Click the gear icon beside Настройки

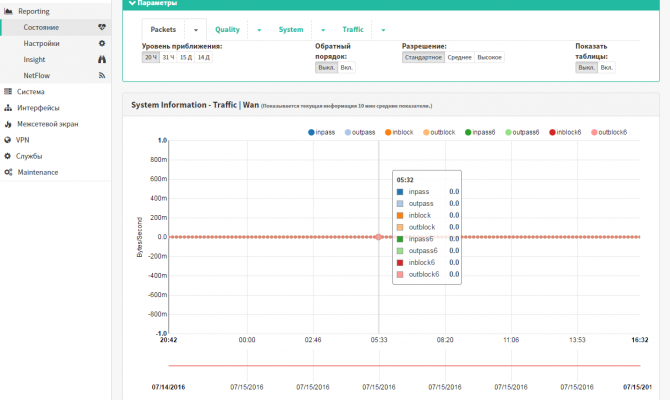click(102, 43)
